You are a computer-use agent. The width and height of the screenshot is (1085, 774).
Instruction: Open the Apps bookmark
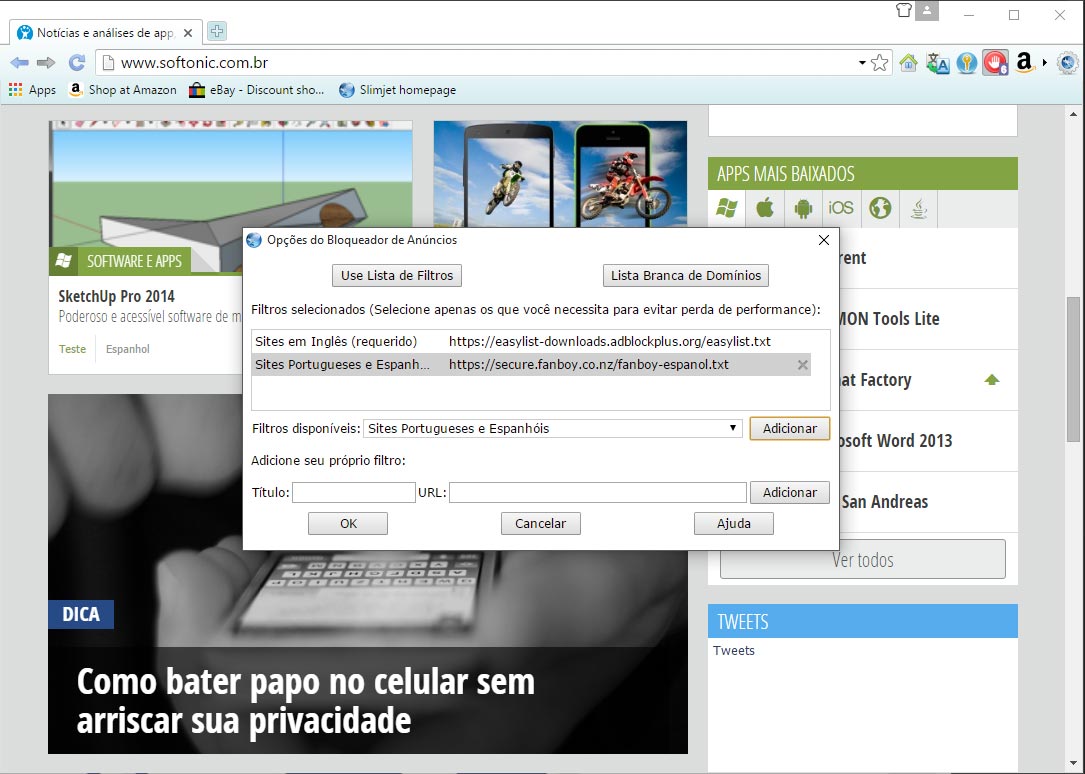(x=32, y=90)
